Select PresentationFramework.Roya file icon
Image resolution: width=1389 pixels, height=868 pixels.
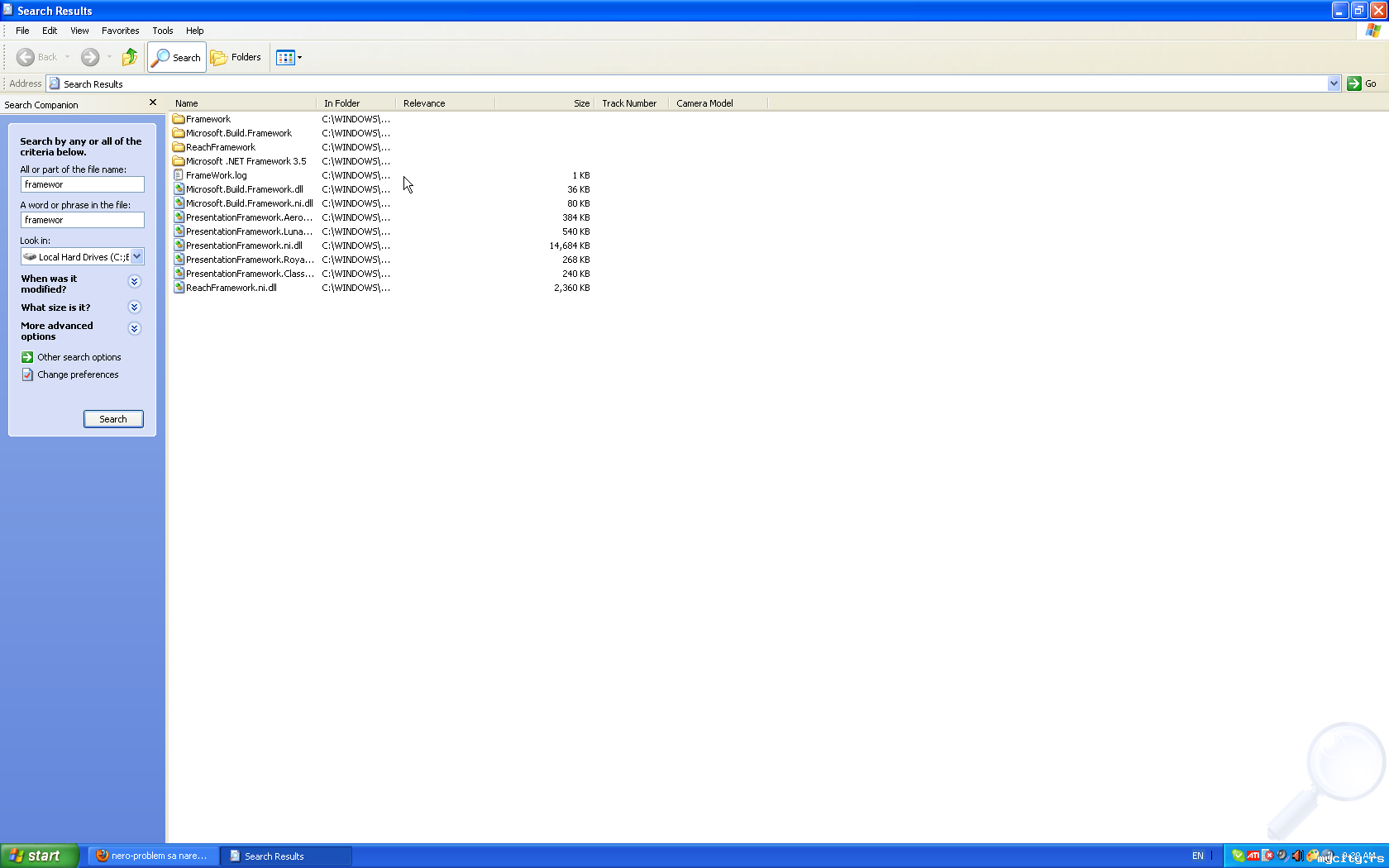[x=179, y=260]
